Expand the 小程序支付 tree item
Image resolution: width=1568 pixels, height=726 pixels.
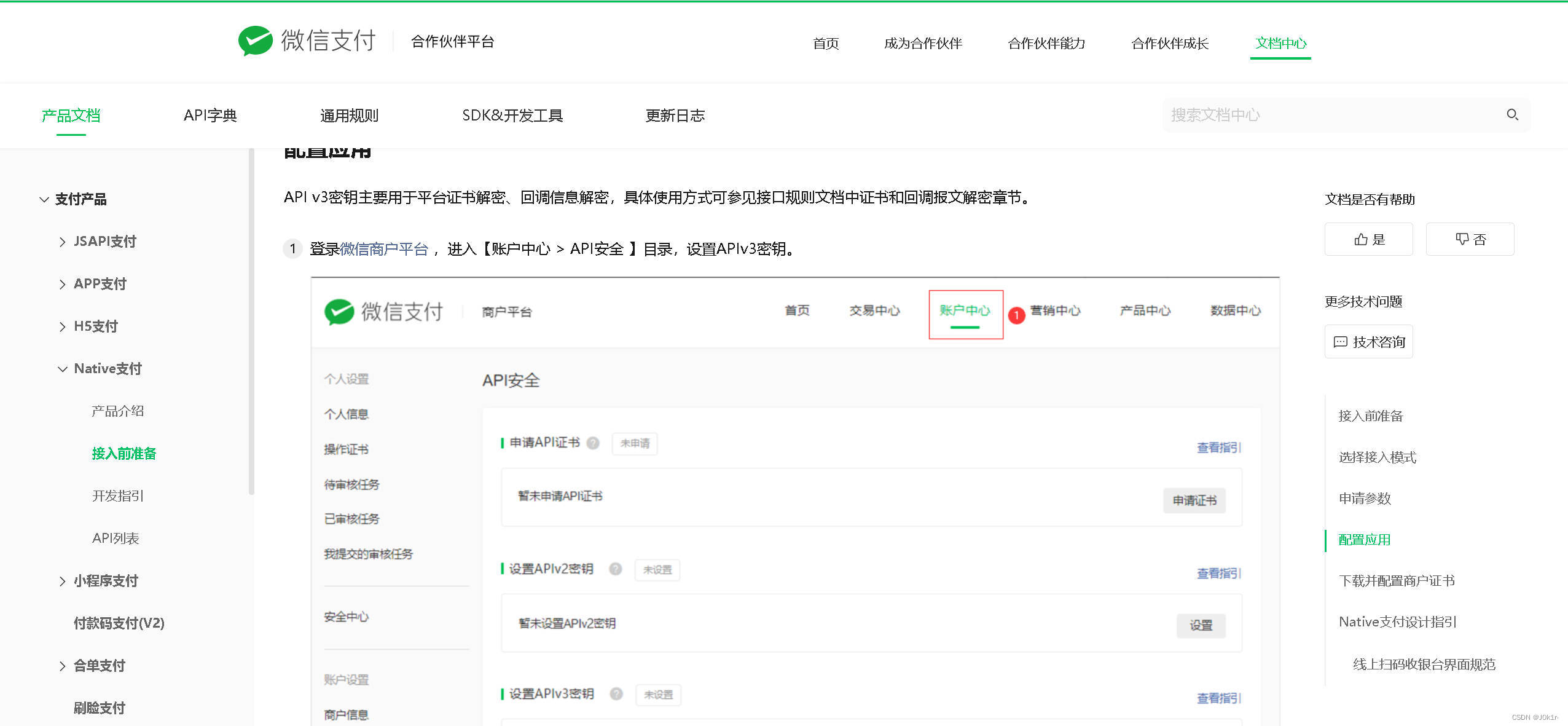click(62, 581)
